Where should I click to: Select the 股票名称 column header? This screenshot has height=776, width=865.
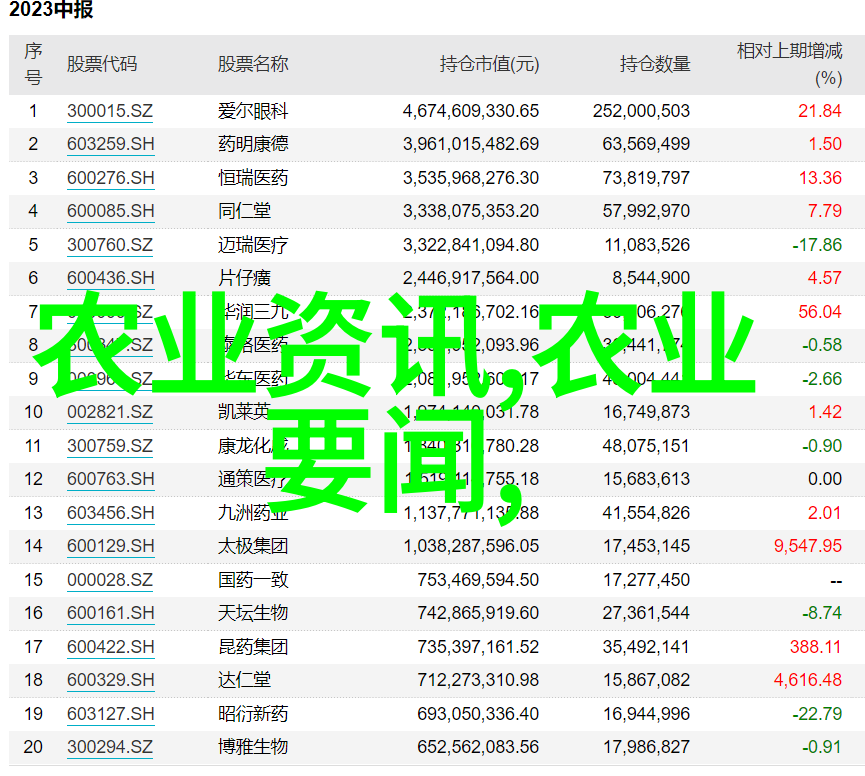click(253, 64)
